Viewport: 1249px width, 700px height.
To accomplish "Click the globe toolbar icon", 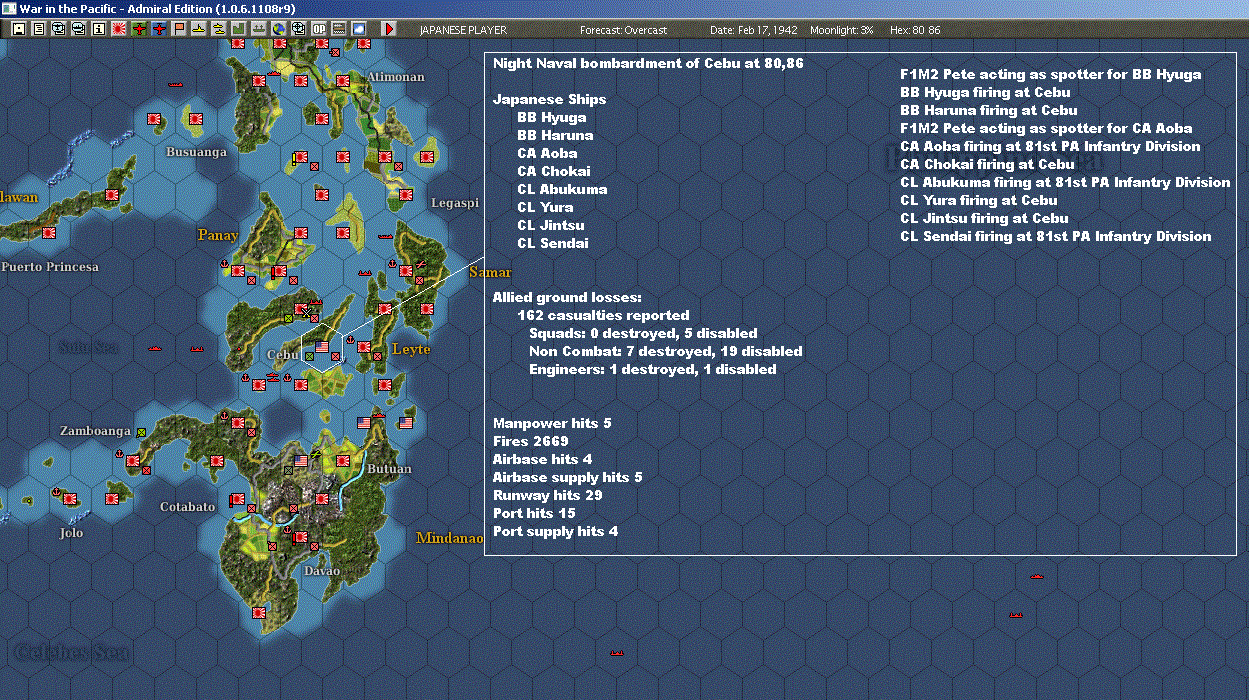I will tap(279, 29).
